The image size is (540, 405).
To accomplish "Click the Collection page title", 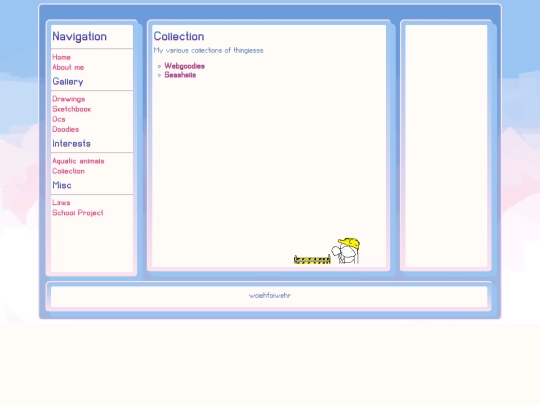I will pos(179,37).
